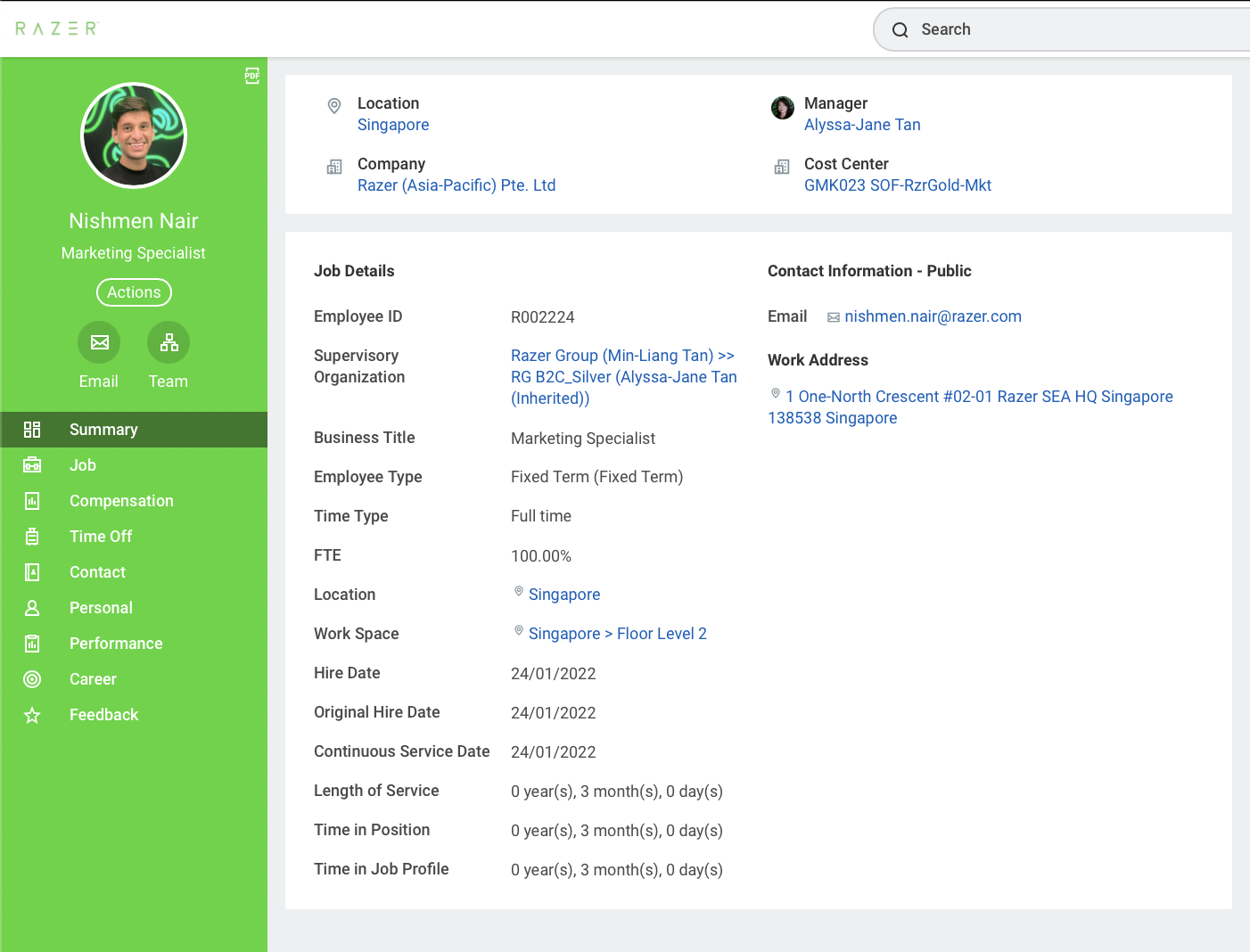Click the Contact Information - Public heading
The height and width of the screenshot is (952, 1250).
869,271
